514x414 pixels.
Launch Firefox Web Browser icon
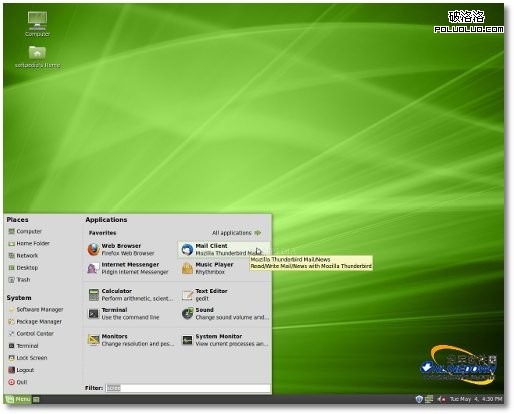94,249
